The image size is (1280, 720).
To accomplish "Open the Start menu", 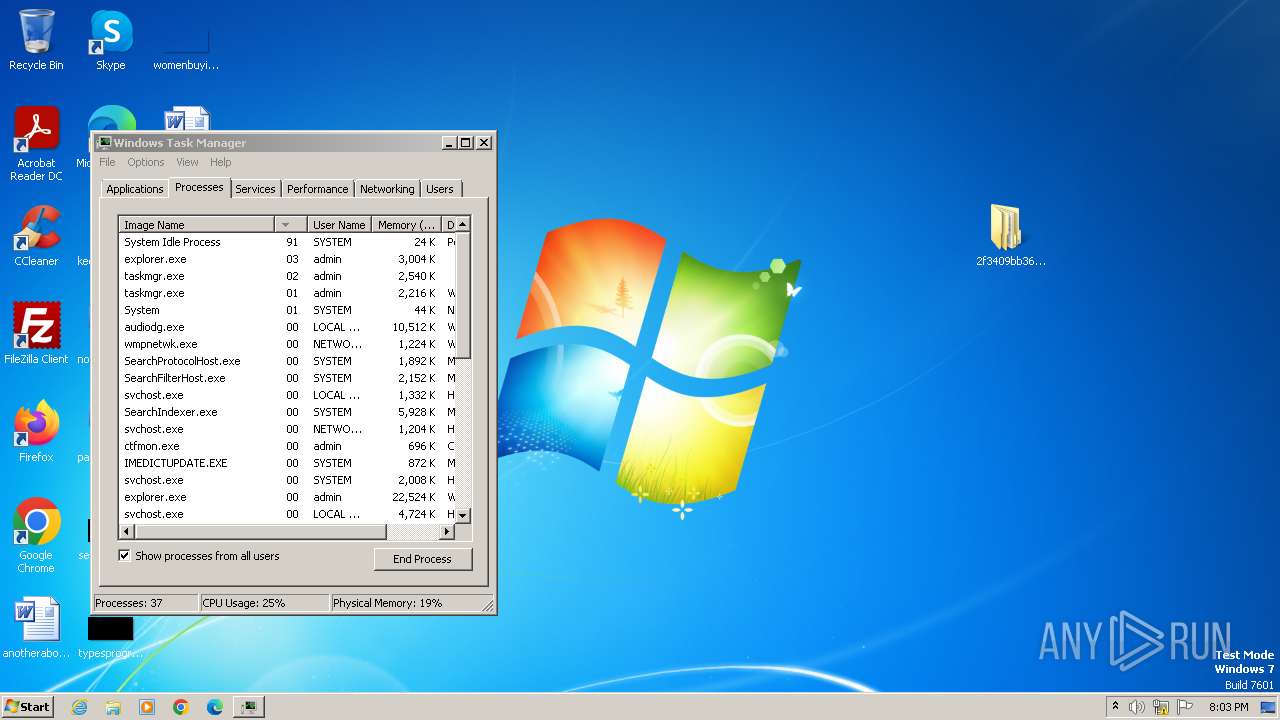I will 28,707.
